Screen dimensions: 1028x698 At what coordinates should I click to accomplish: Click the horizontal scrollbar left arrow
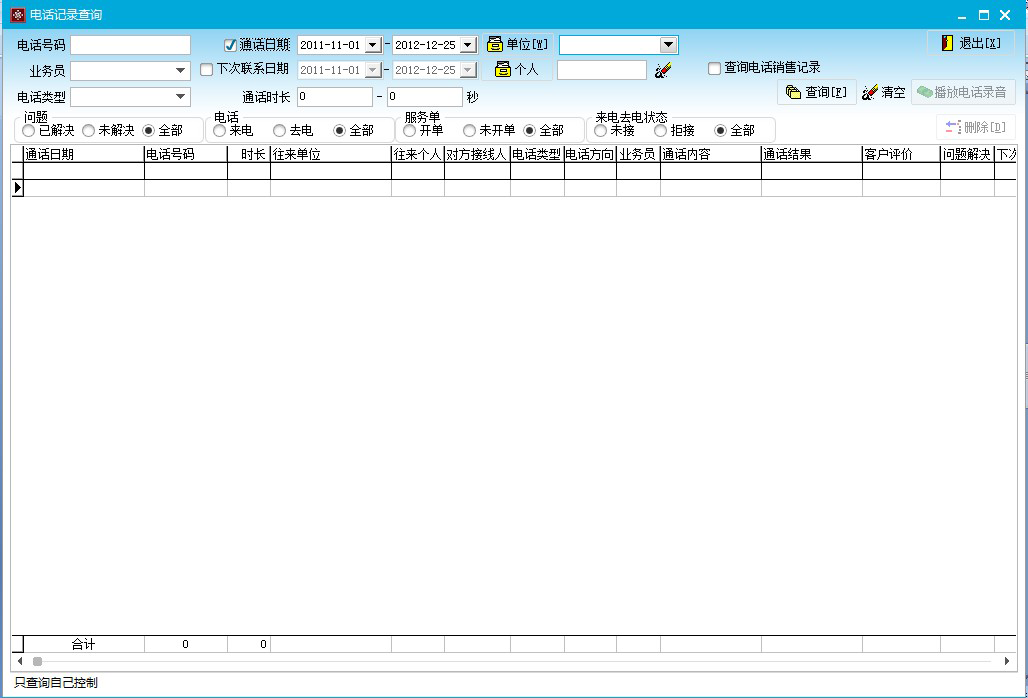coord(20,661)
